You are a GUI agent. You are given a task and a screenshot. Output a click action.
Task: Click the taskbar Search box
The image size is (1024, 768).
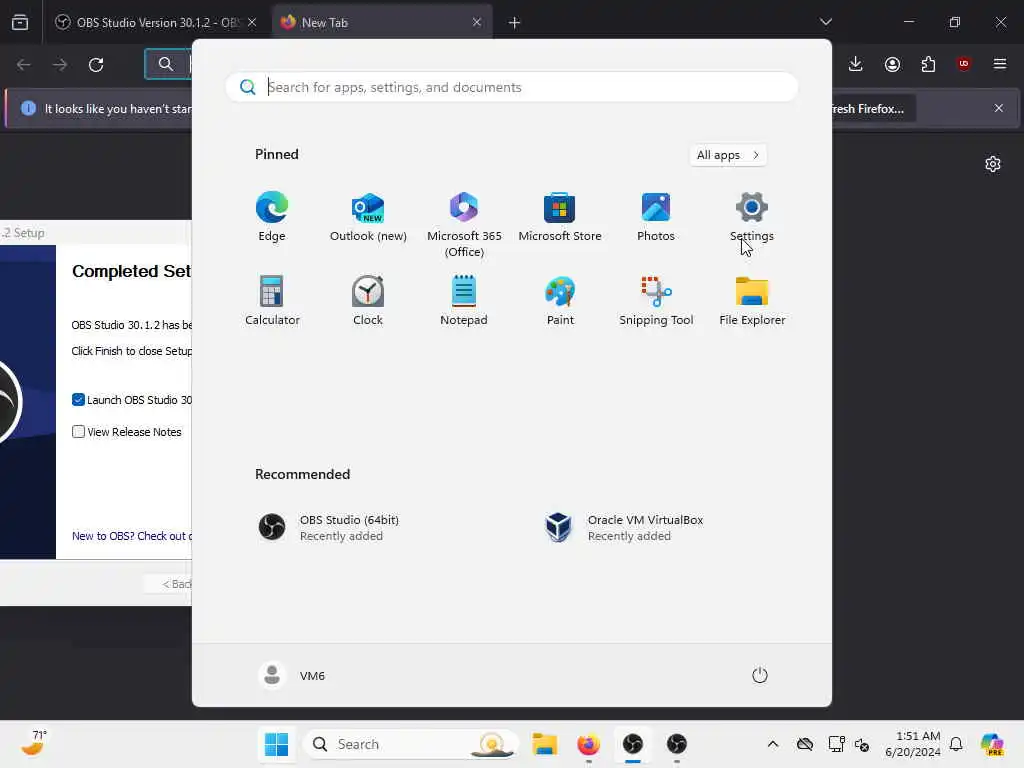[411, 744]
